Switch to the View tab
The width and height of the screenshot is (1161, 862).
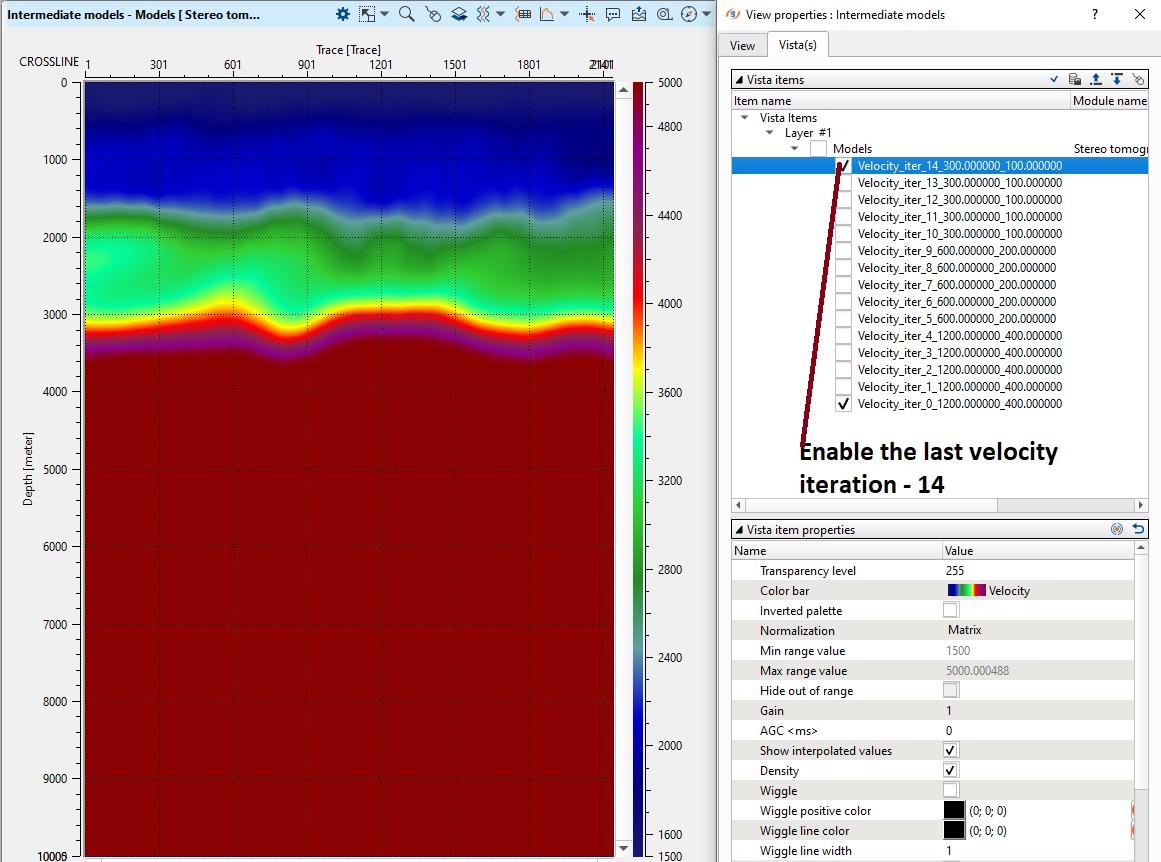point(742,45)
